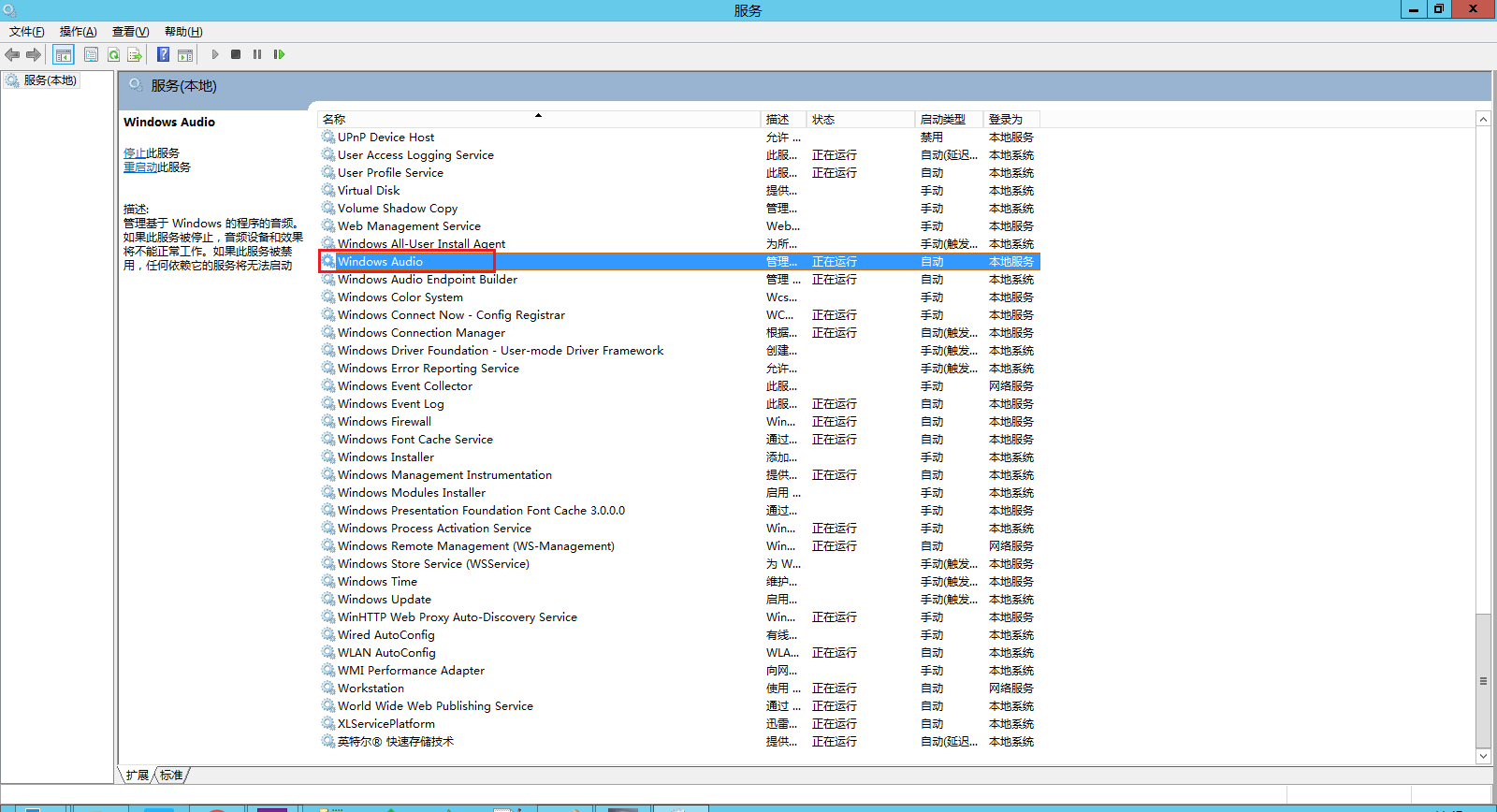Click the 停止 link to stop service
This screenshot has width=1497, height=812.
135,153
